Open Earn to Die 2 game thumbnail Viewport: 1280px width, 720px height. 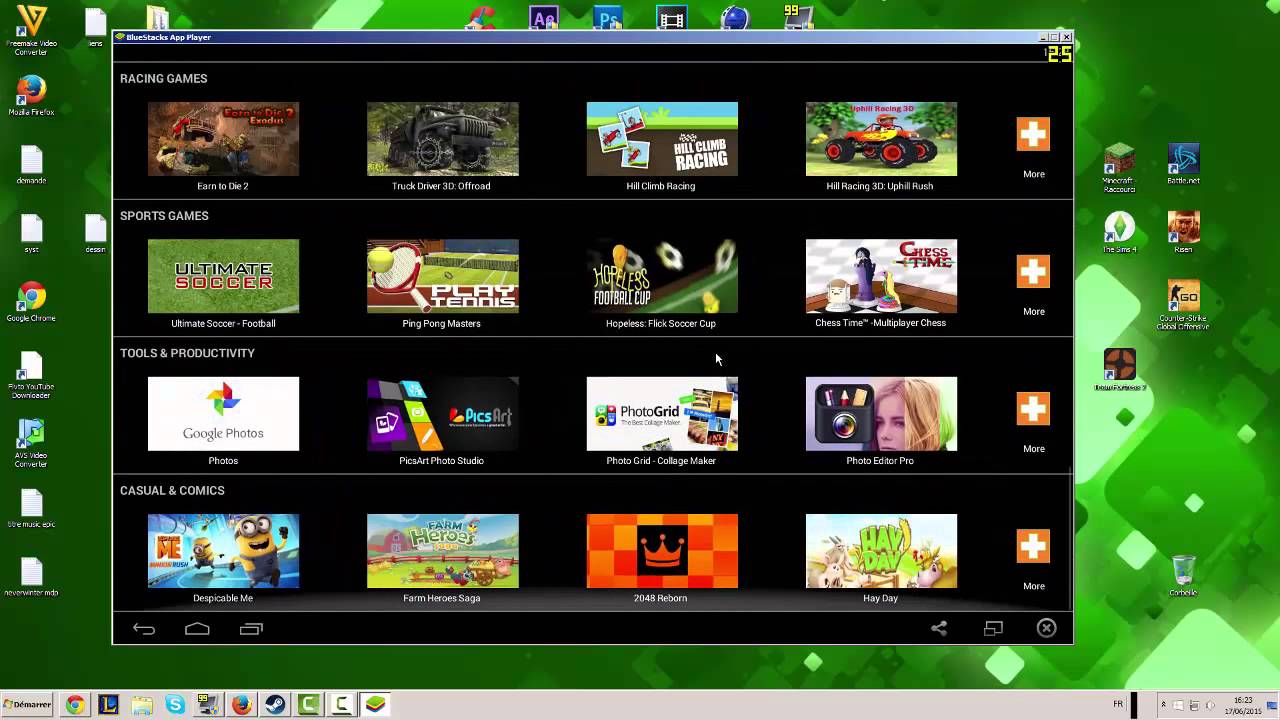pyautogui.click(x=223, y=139)
